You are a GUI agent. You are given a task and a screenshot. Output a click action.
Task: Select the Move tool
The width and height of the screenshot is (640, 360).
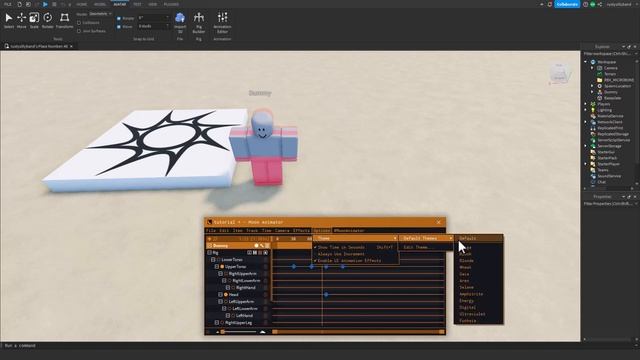21,20
